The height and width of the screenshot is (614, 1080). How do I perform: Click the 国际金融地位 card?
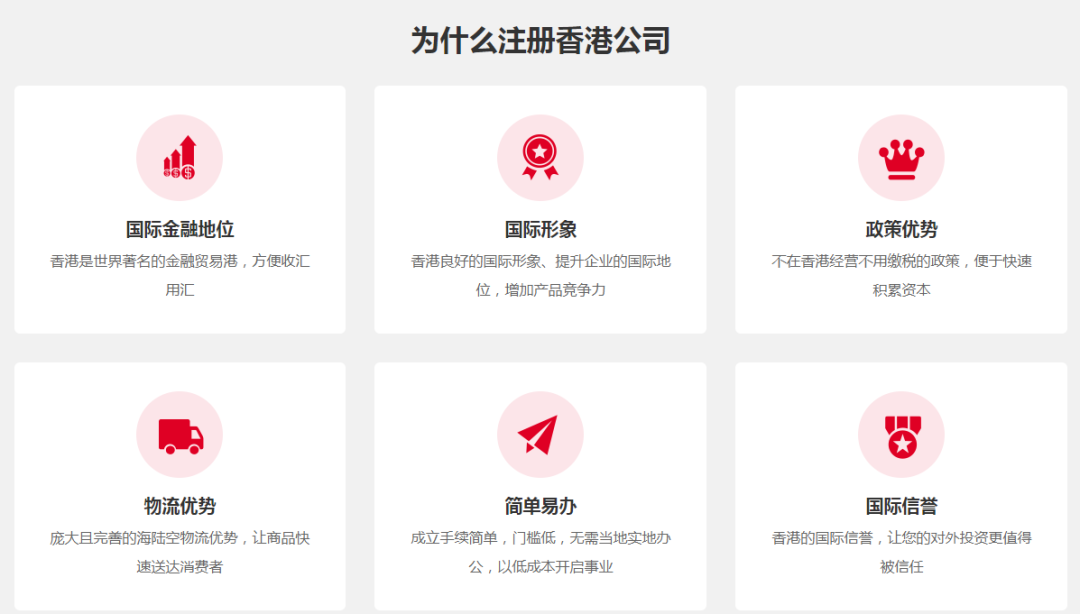click(x=179, y=208)
